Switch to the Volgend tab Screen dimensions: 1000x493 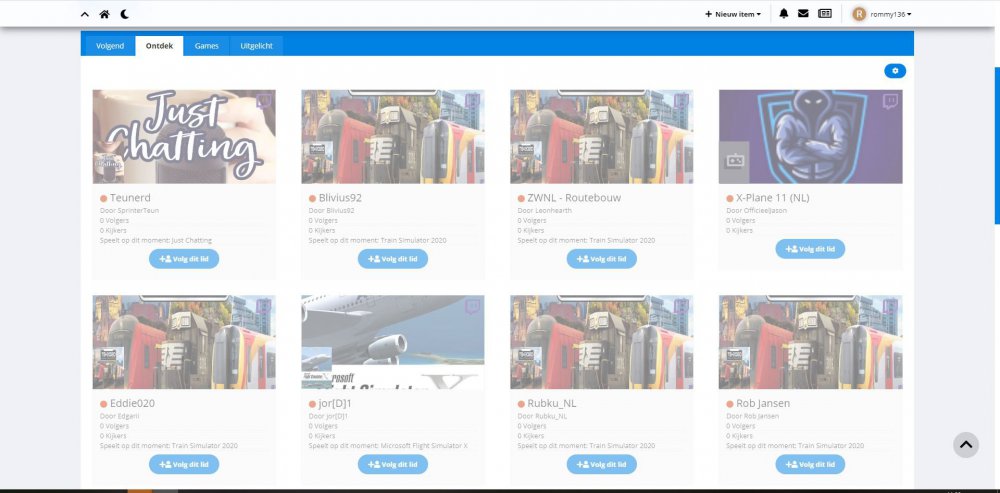coord(110,46)
